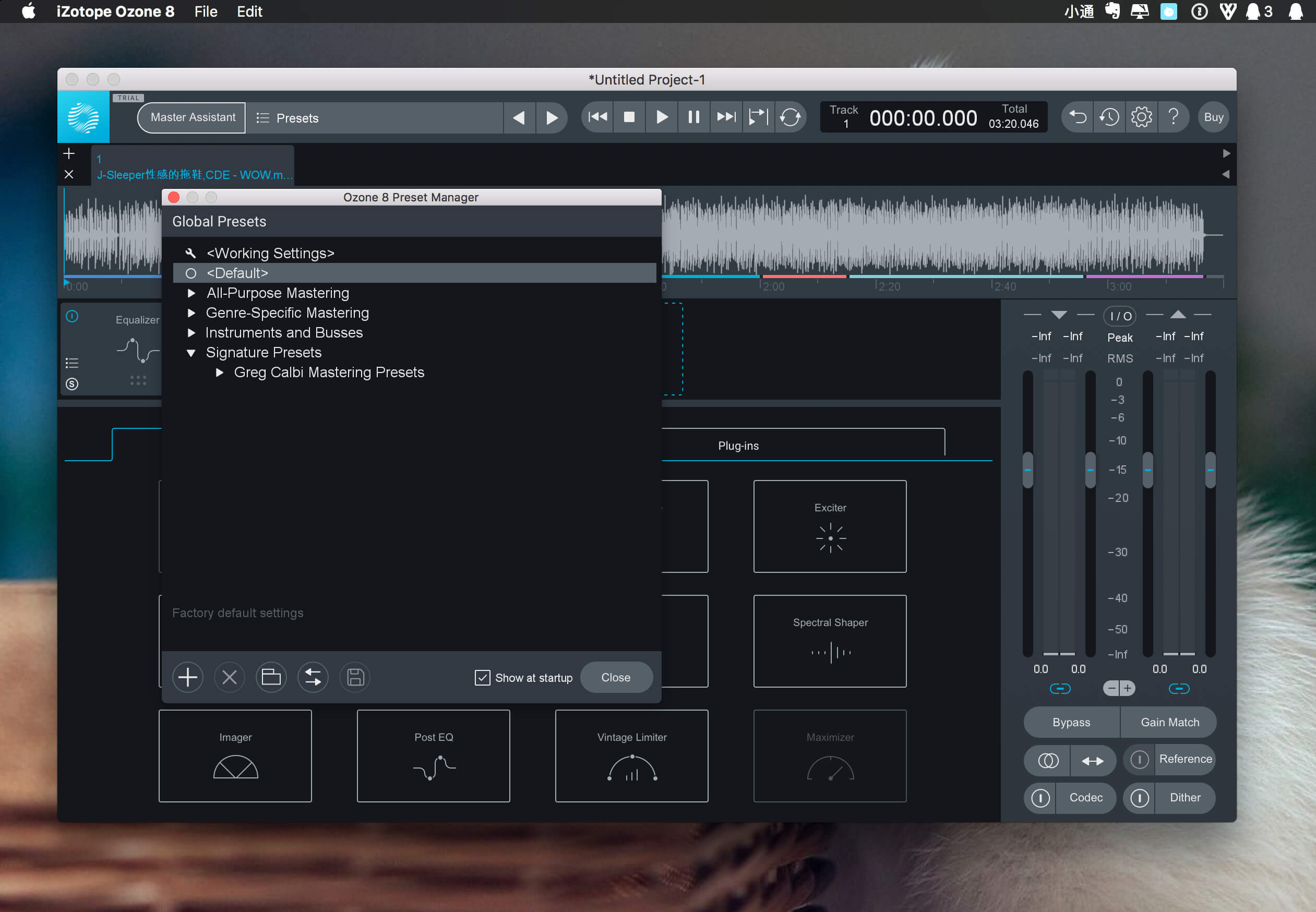The width and height of the screenshot is (1316, 912).
Task: Load the next preset with right arrow
Action: 552,118
